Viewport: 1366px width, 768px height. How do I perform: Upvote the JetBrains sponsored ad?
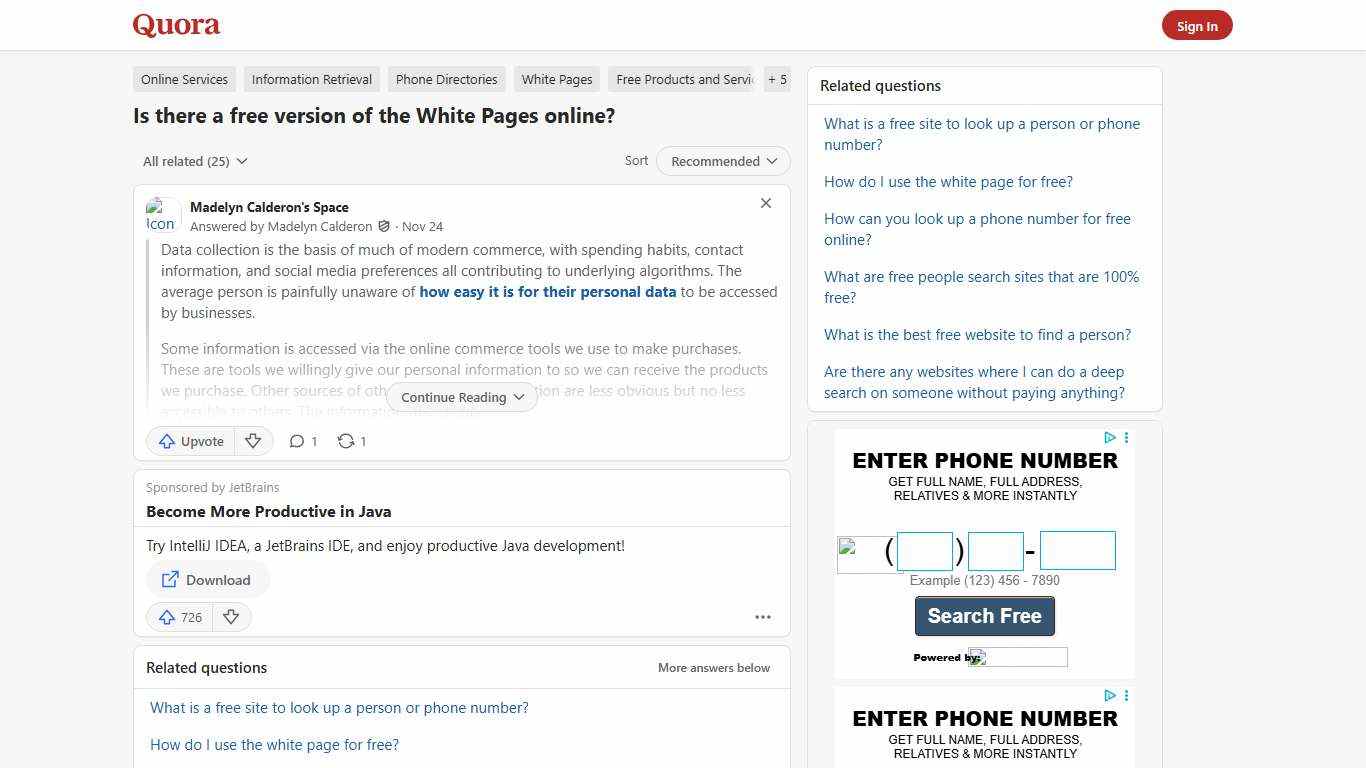179,617
